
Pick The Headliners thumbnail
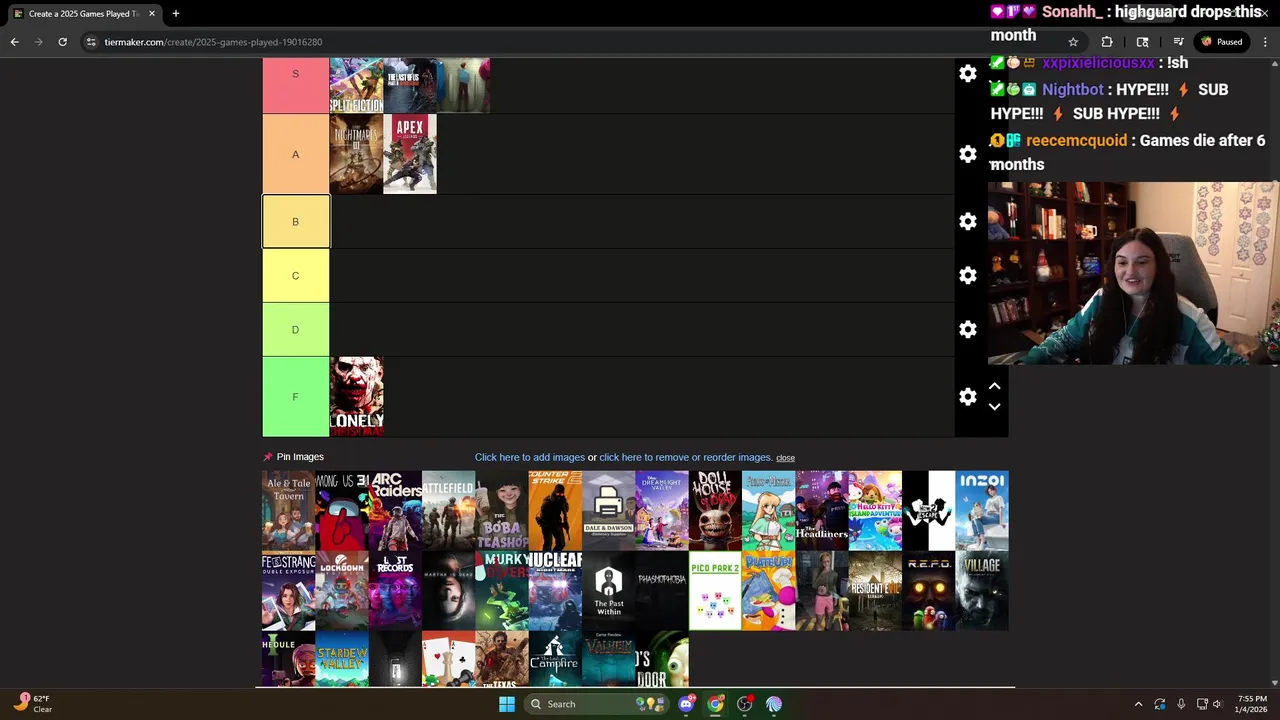(x=822, y=511)
